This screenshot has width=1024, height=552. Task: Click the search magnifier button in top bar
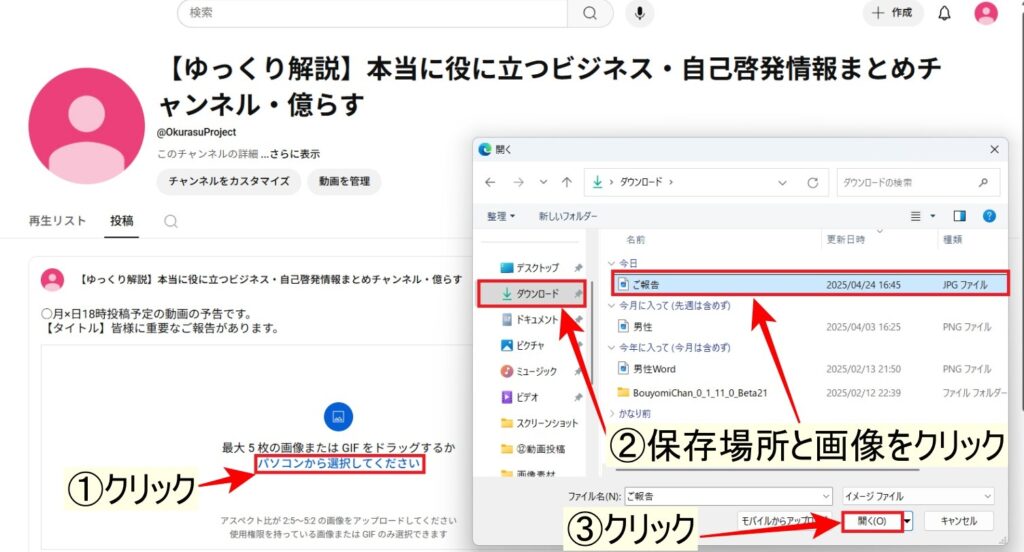(x=590, y=13)
